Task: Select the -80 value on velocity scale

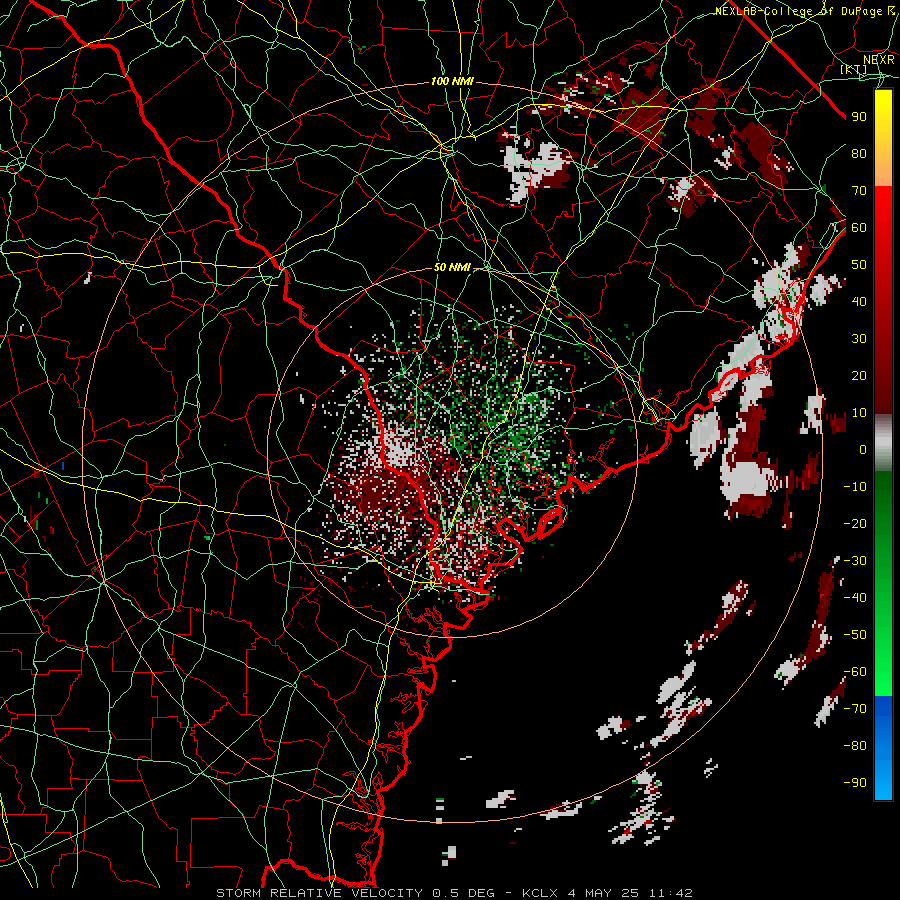Action: point(855,746)
